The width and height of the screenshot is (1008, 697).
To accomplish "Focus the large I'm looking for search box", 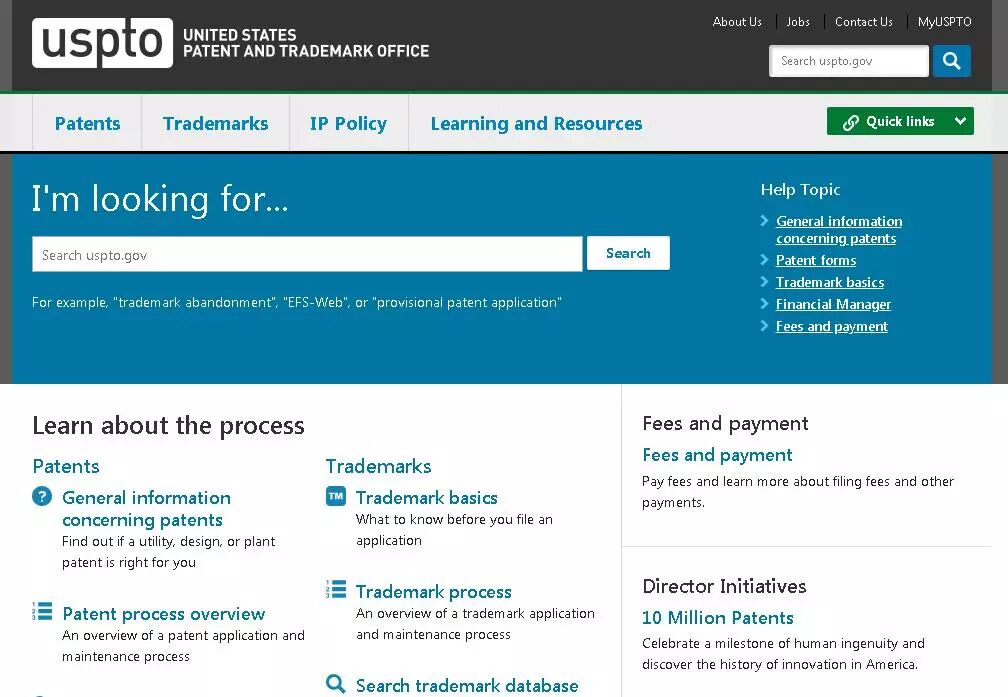I will (307, 254).
